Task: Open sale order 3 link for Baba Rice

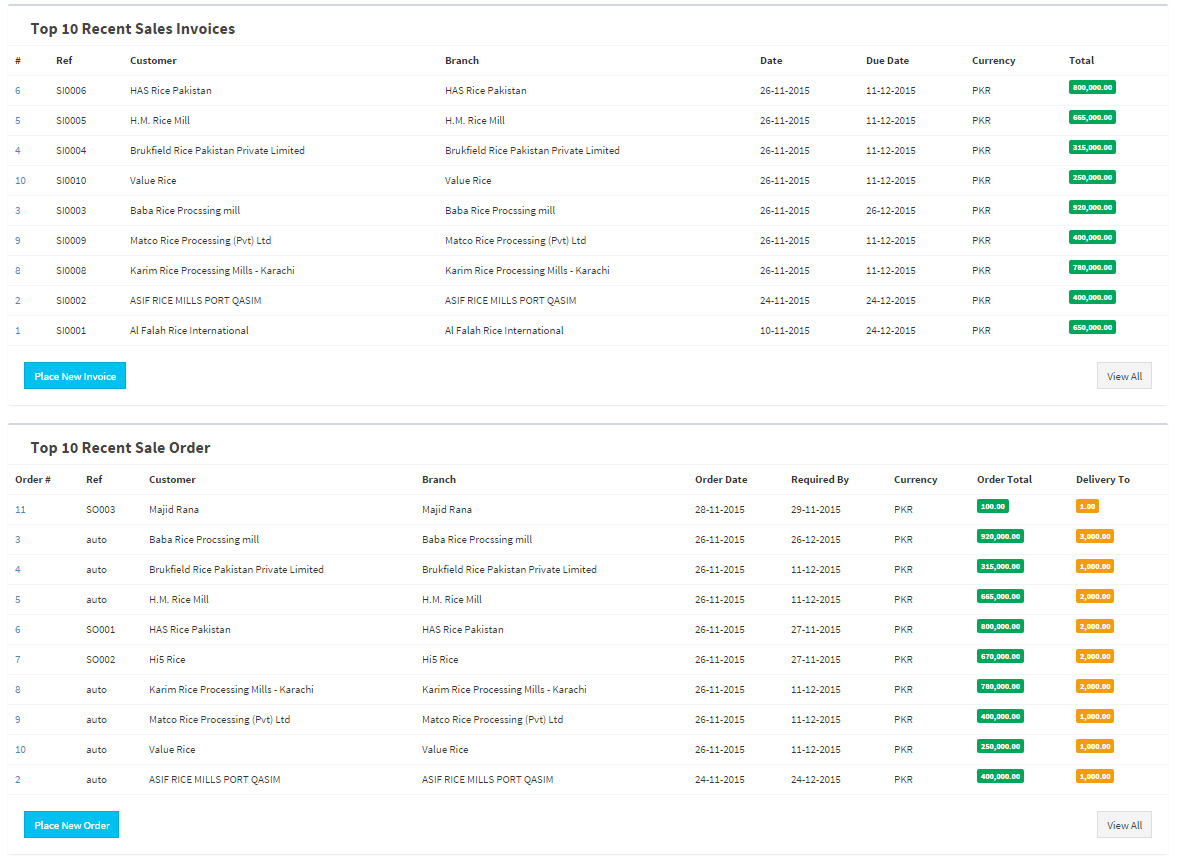Action: coord(18,540)
